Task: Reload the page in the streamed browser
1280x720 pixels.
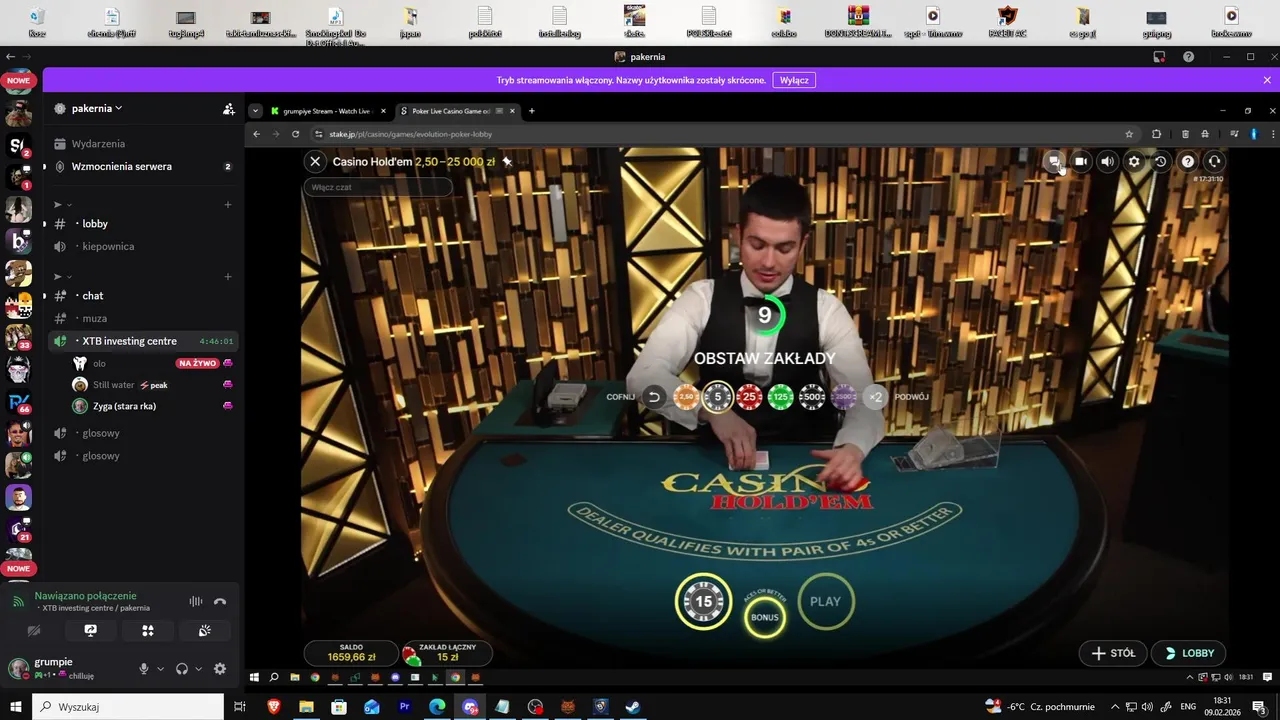Action: click(295, 134)
